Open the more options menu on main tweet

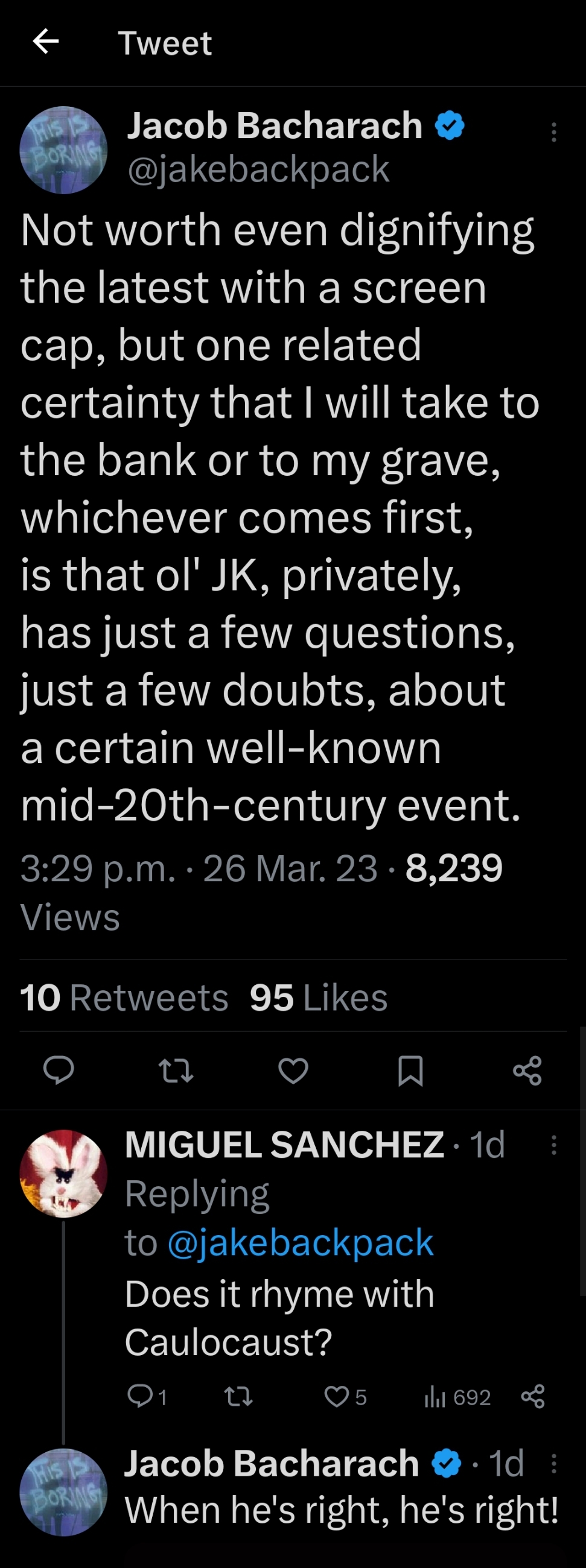pos(553,132)
